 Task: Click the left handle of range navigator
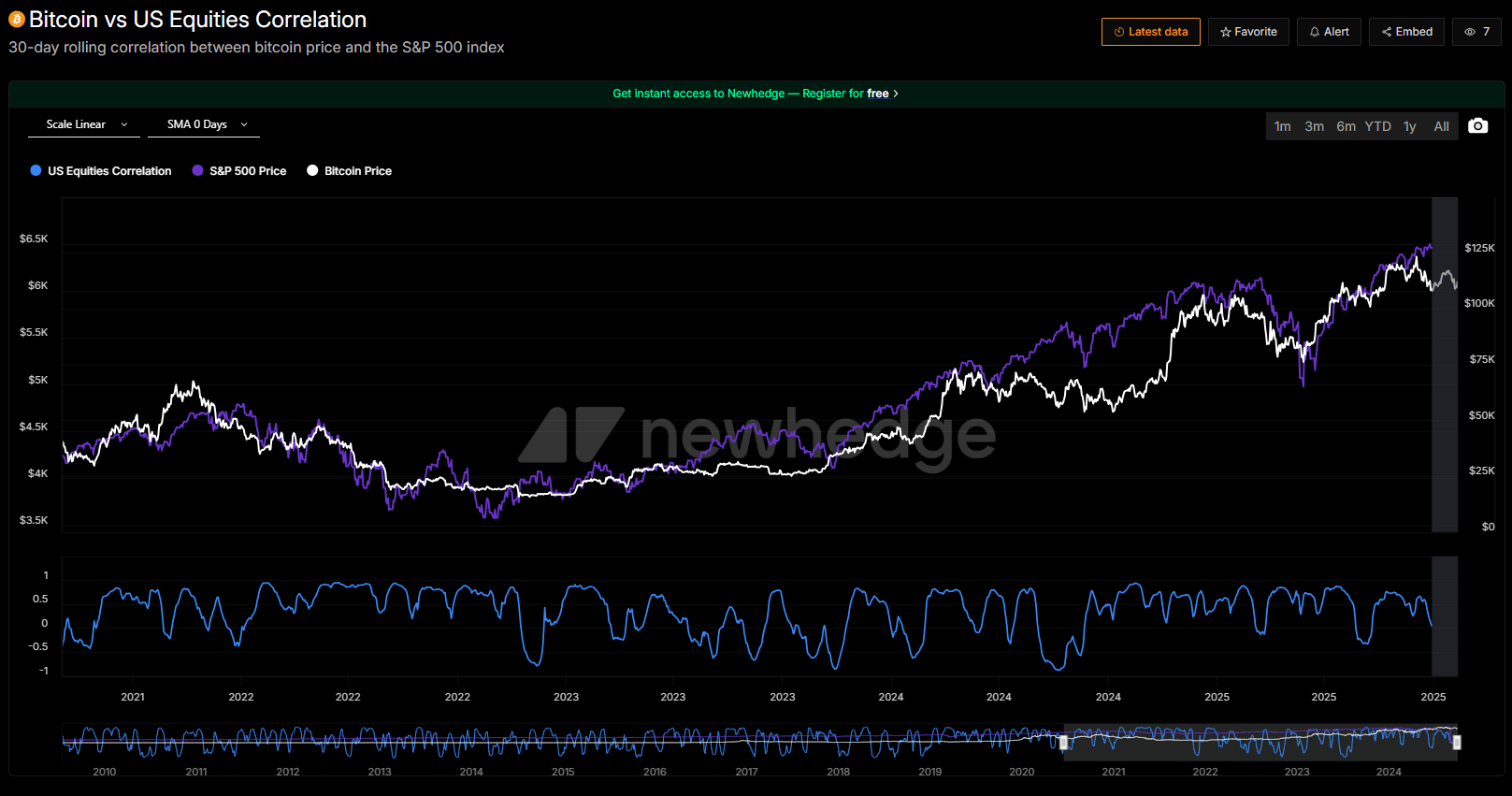pos(1063,743)
